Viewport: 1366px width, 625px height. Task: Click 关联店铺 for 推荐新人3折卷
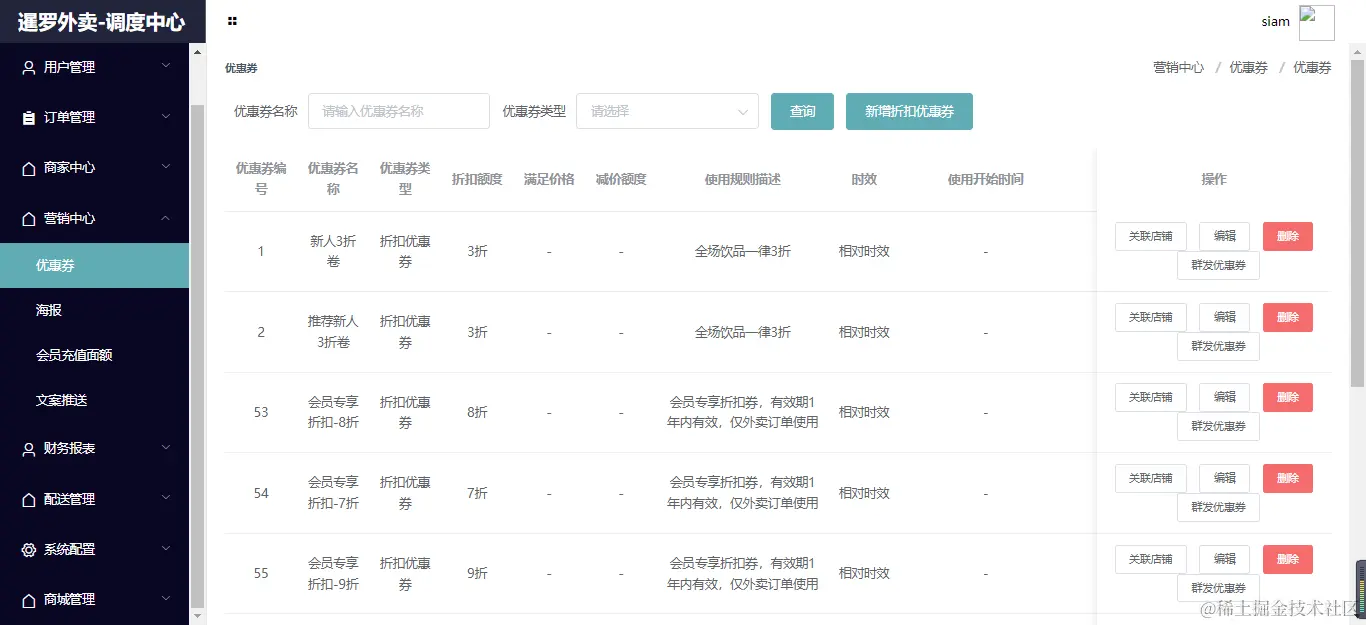(x=1150, y=317)
